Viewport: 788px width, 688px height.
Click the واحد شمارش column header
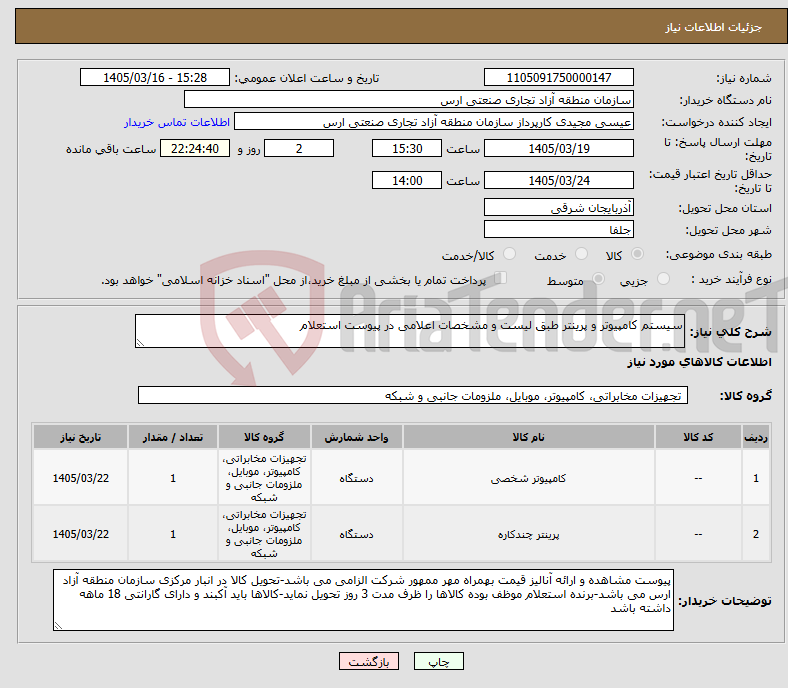(x=356, y=437)
